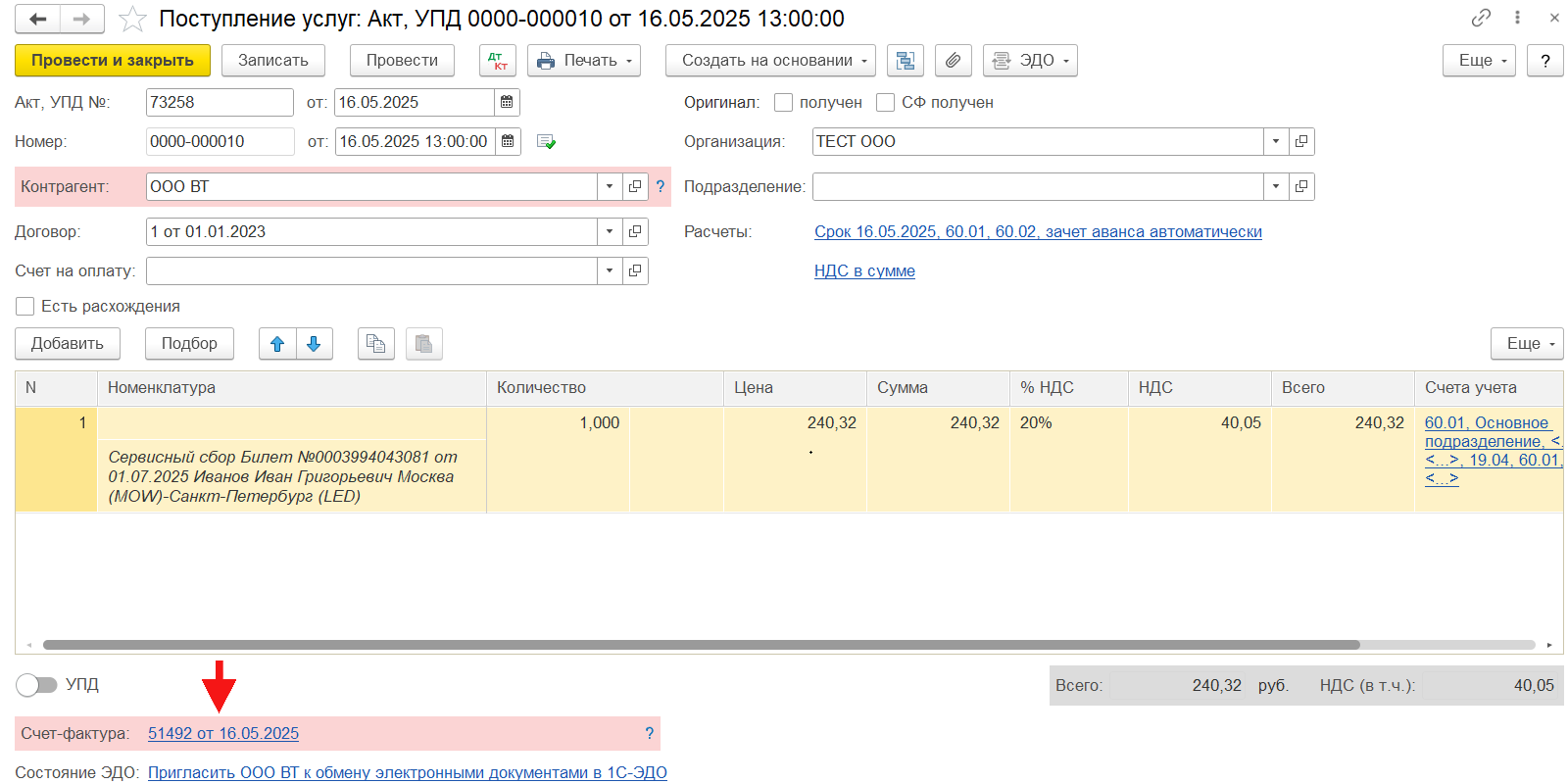
Task: Click the Дт/Кт postings icon
Action: click(x=497, y=61)
